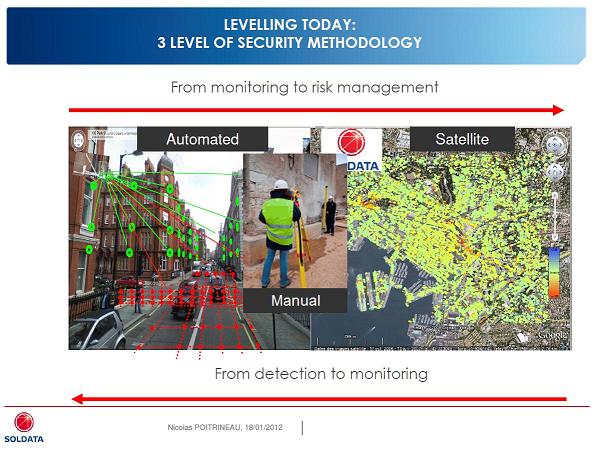Image resolution: width=598 pixels, height=450 pixels.
Task: Click the author text Nicolas POITRINEAU, 18/01/2012
Action: pyautogui.click(x=225, y=427)
